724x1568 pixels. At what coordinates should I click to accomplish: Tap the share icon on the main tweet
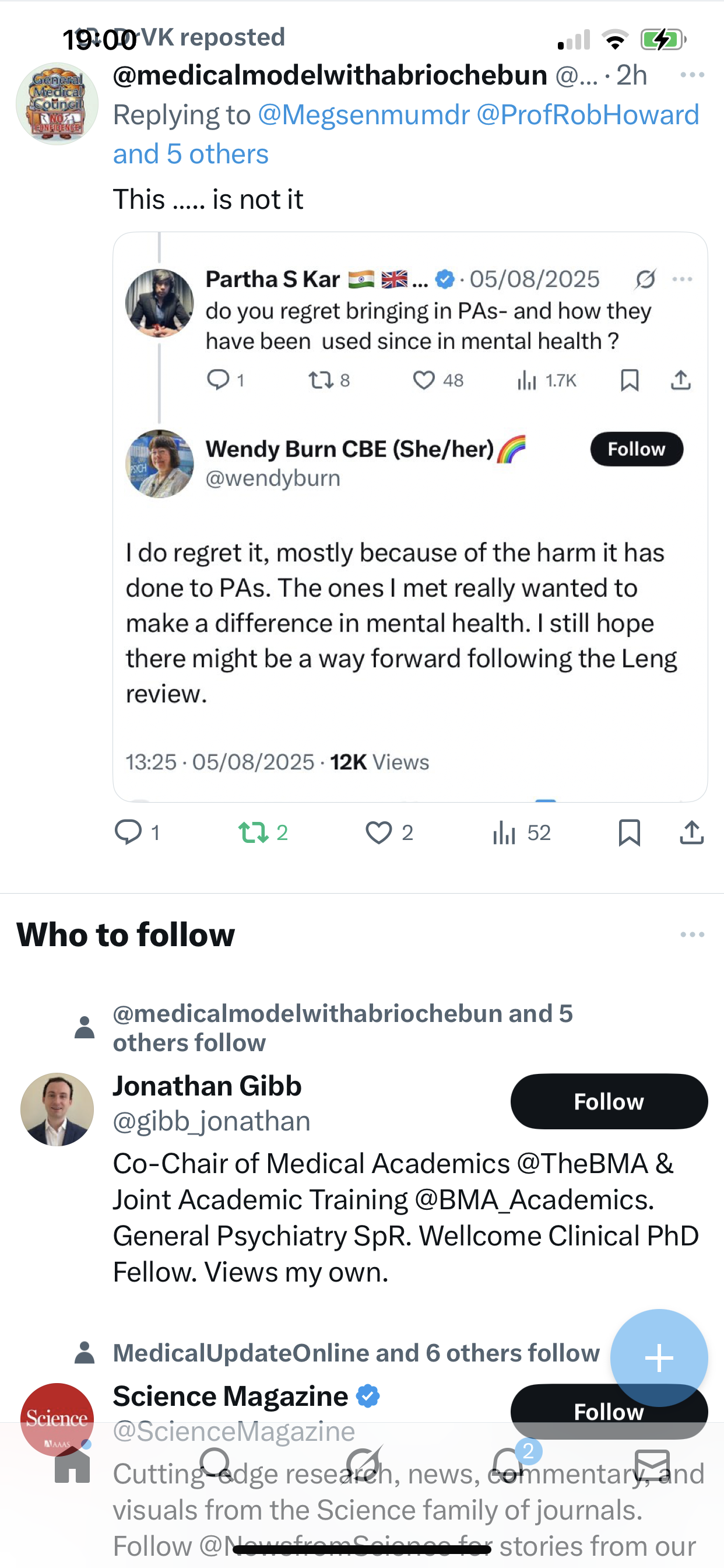pos(692,832)
